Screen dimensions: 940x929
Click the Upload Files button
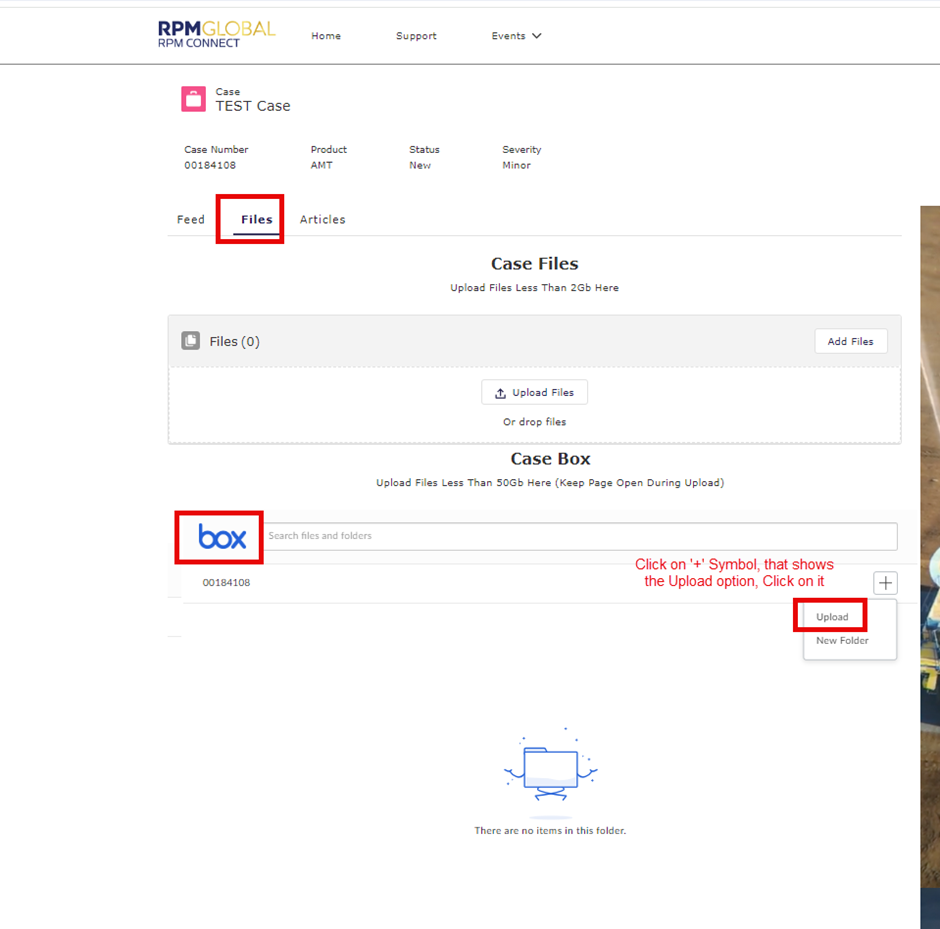coord(534,392)
